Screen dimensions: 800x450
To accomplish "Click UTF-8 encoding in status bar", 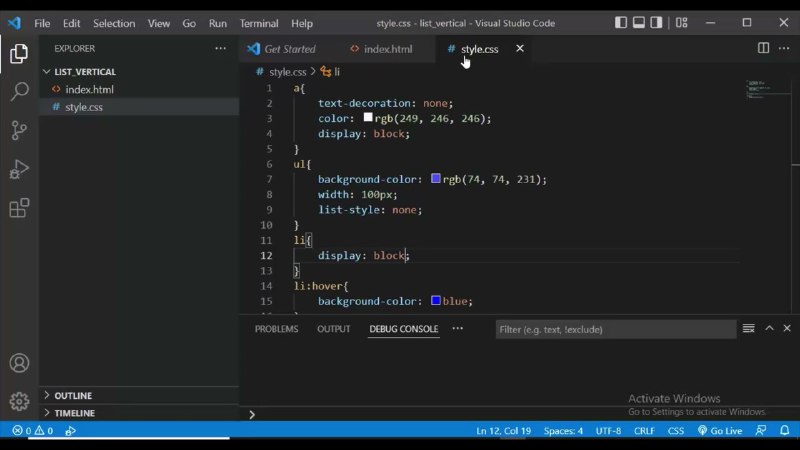I will 608,431.
